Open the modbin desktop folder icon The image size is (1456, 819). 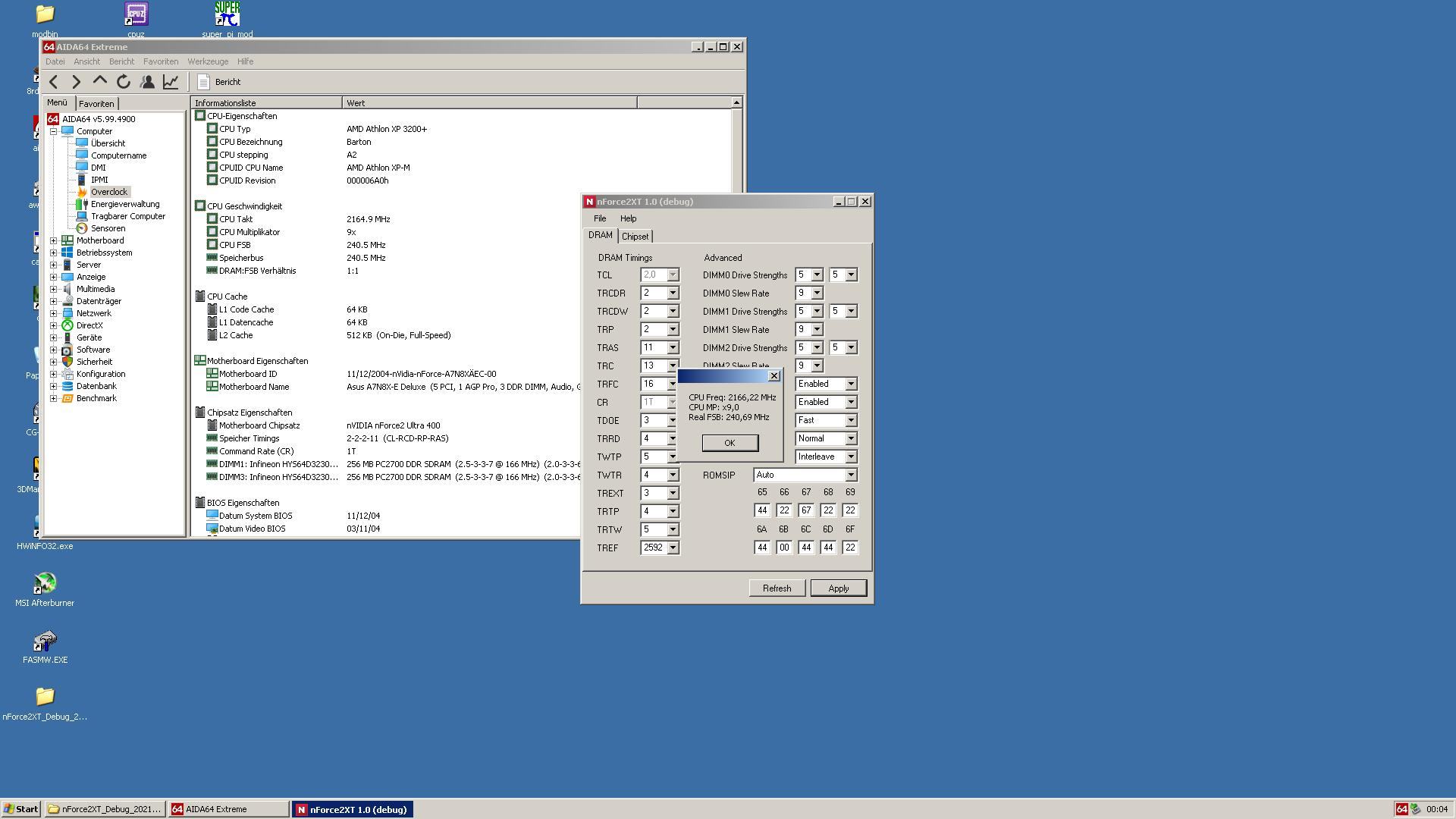pyautogui.click(x=45, y=20)
